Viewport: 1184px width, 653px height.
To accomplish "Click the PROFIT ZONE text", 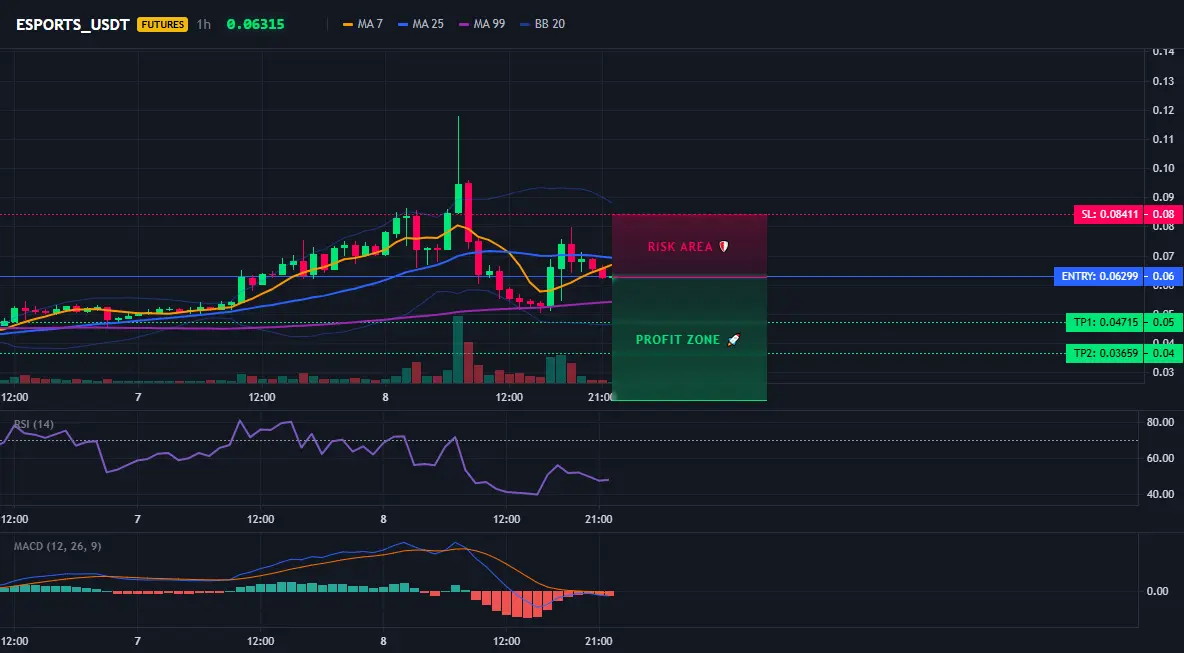I will [678, 340].
